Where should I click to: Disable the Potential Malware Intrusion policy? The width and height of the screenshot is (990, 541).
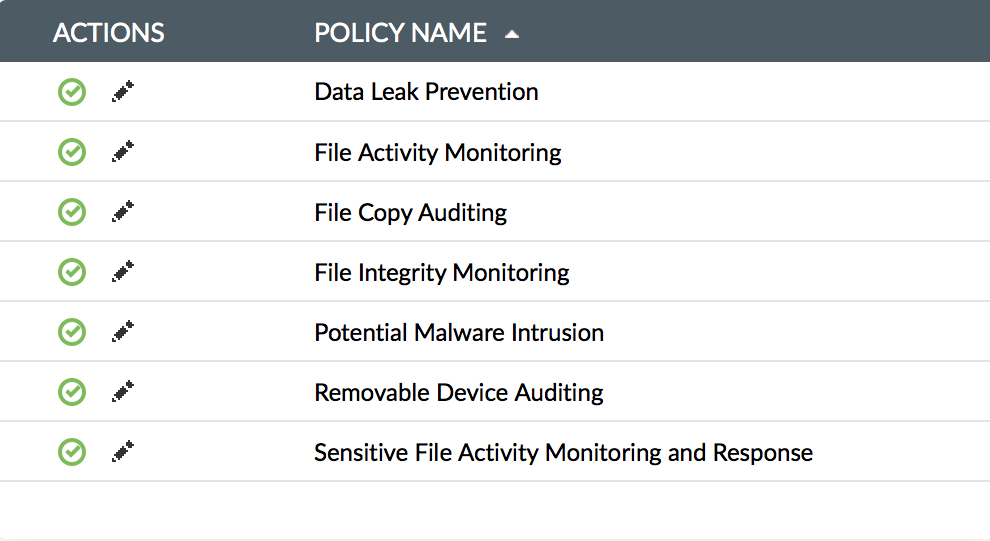72,332
